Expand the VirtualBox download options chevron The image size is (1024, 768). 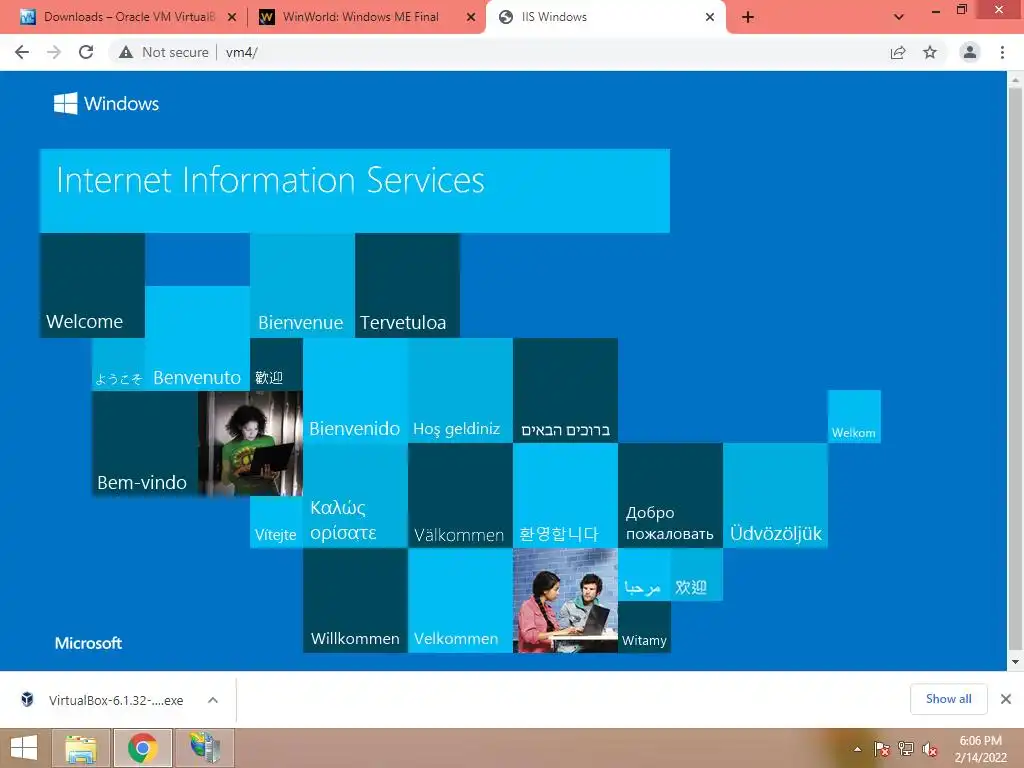click(213, 700)
